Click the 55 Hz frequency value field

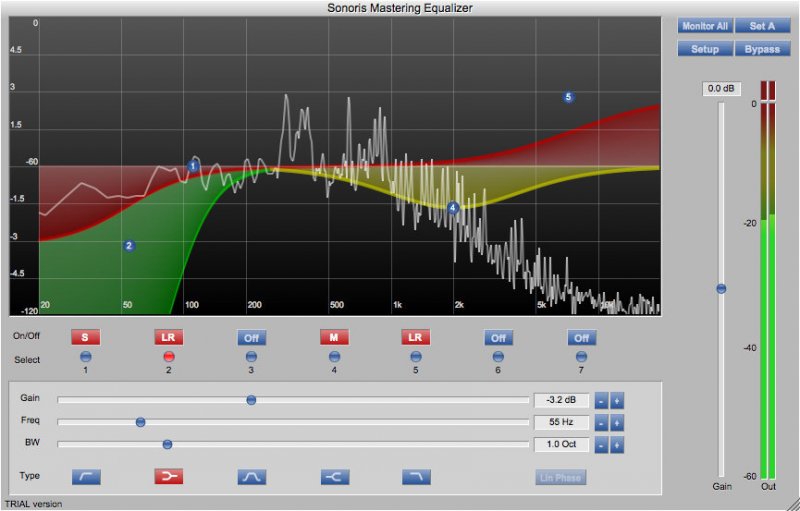point(561,422)
